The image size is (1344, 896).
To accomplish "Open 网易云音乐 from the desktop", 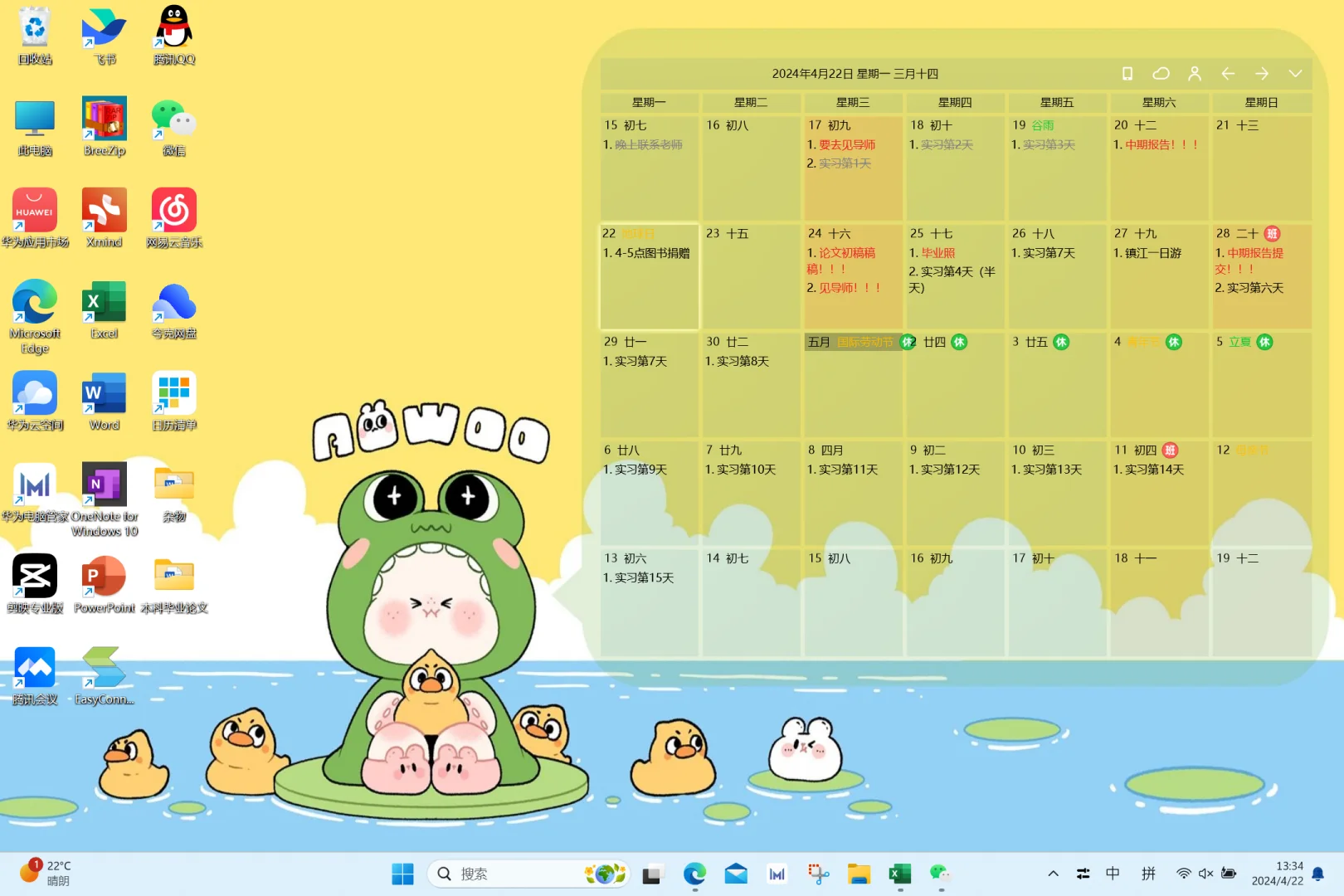I will (x=173, y=210).
